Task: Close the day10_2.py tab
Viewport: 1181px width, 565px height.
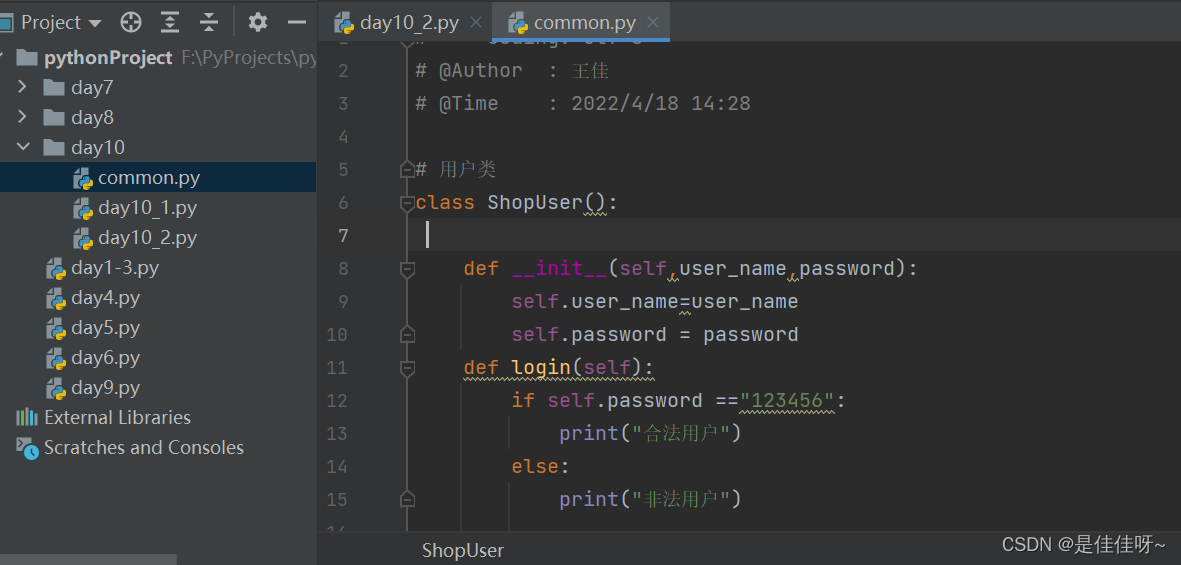Action: (475, 23)
